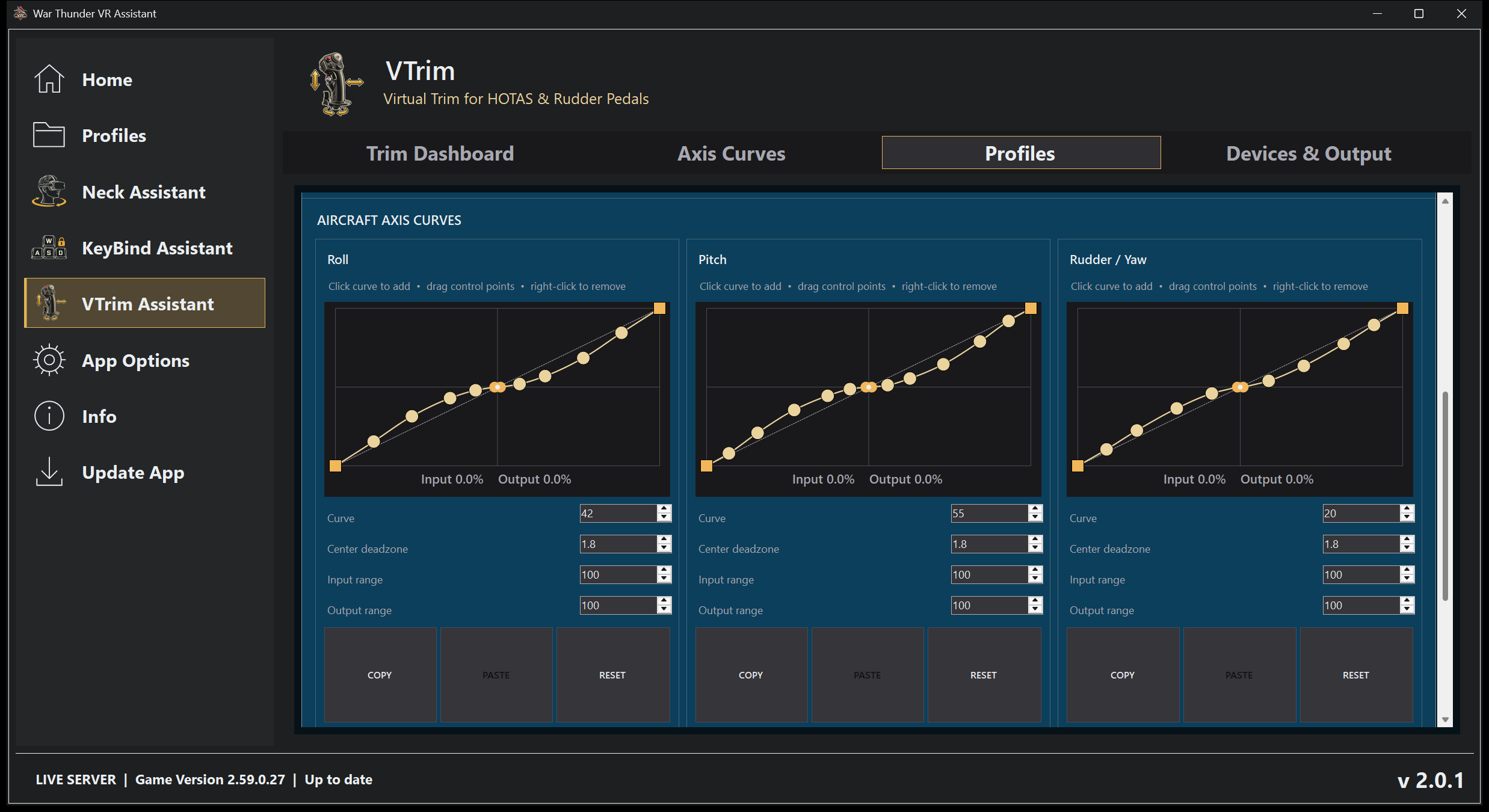
Task: Increase the Rudder / Yaw Curve value
Action: [1407, 509]
